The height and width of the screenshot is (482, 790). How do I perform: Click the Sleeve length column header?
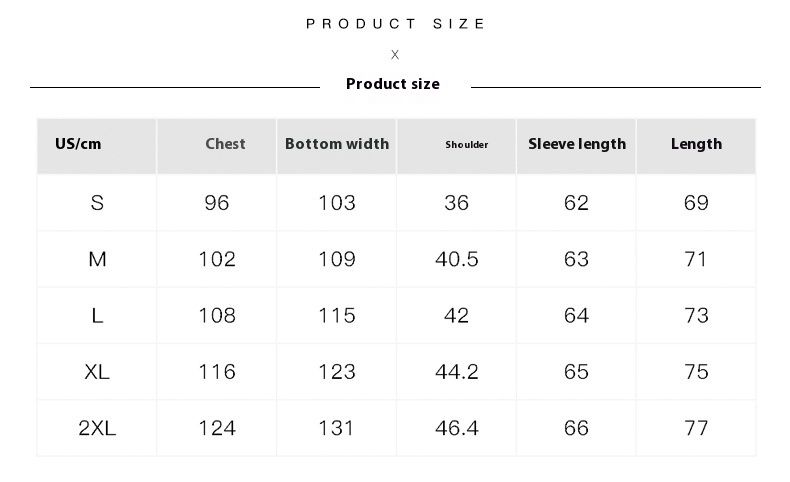[x=577, y=144]
